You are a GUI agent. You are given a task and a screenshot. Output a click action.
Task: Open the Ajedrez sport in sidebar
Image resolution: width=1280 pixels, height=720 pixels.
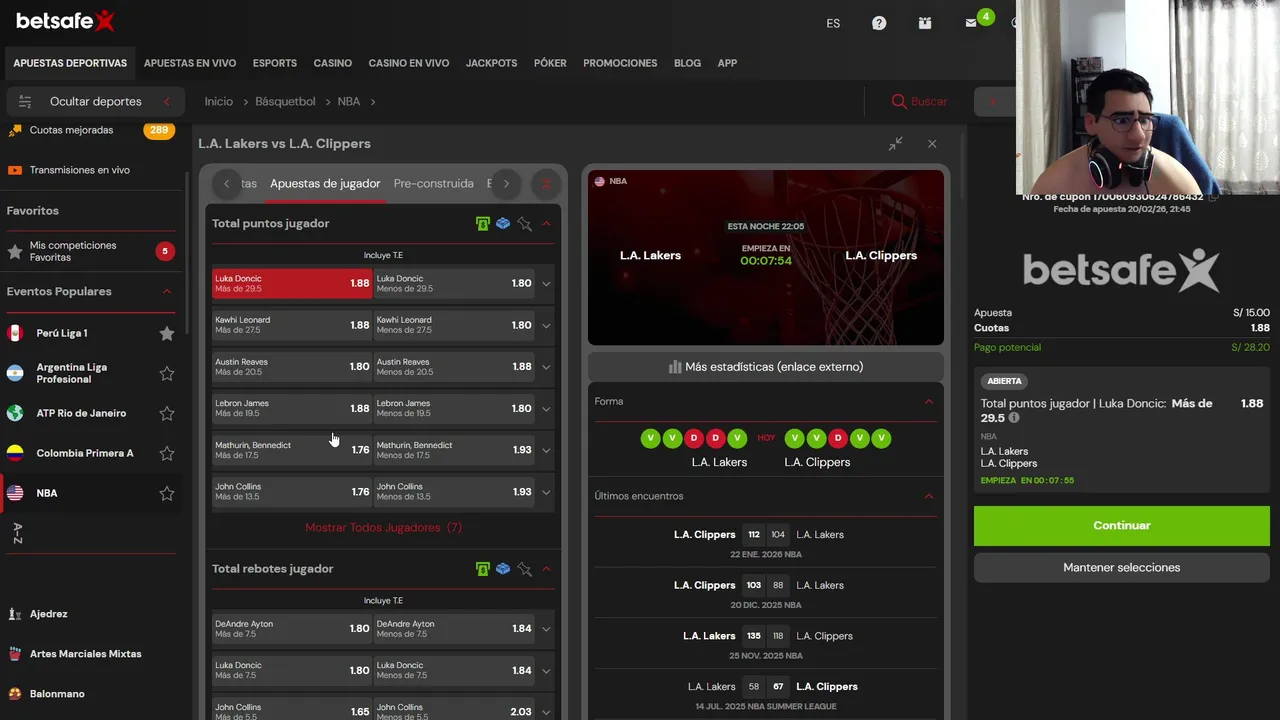49,614
